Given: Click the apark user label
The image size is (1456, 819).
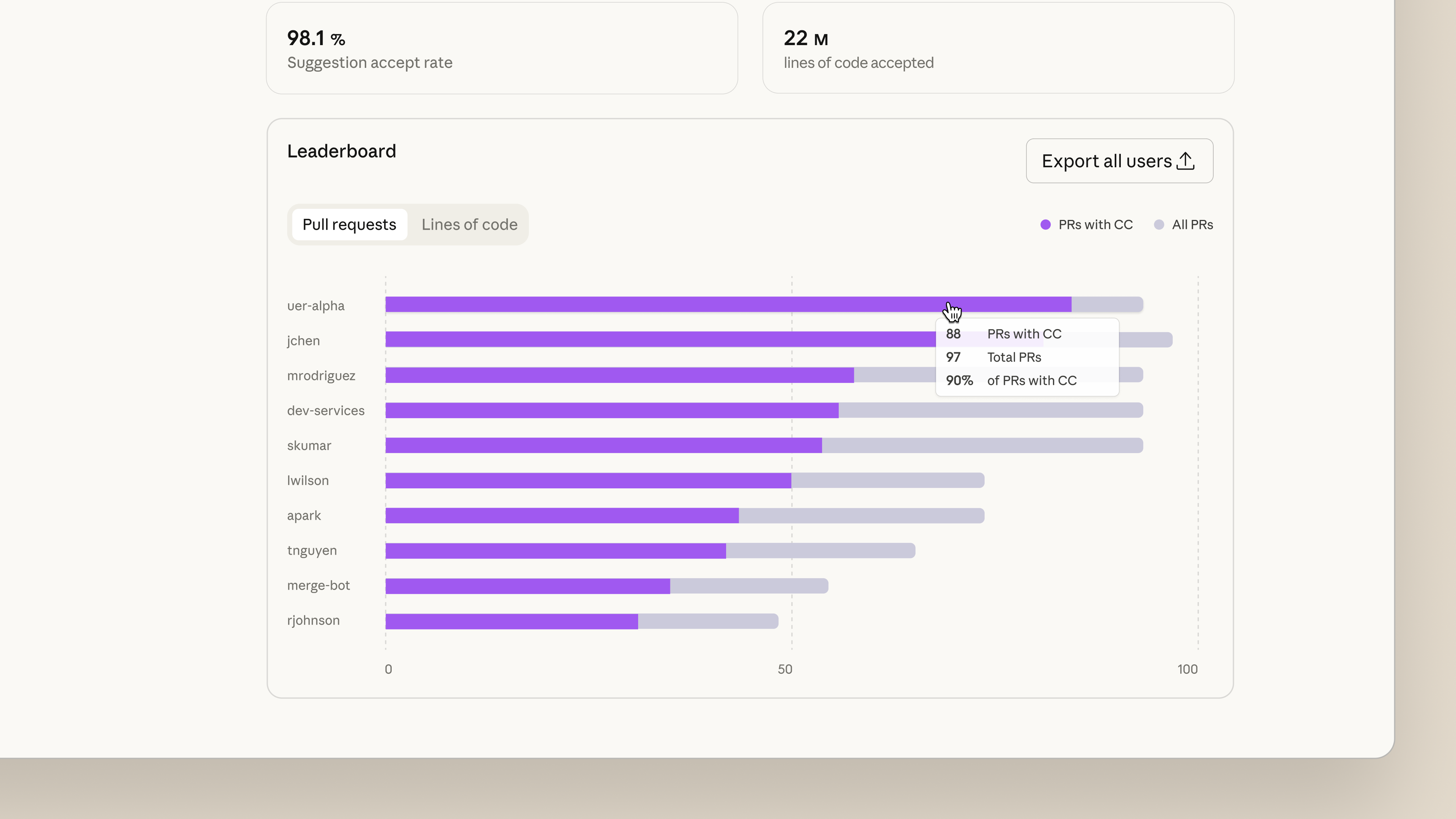Looking at the screenshot, I should click(x=304, y=516).
